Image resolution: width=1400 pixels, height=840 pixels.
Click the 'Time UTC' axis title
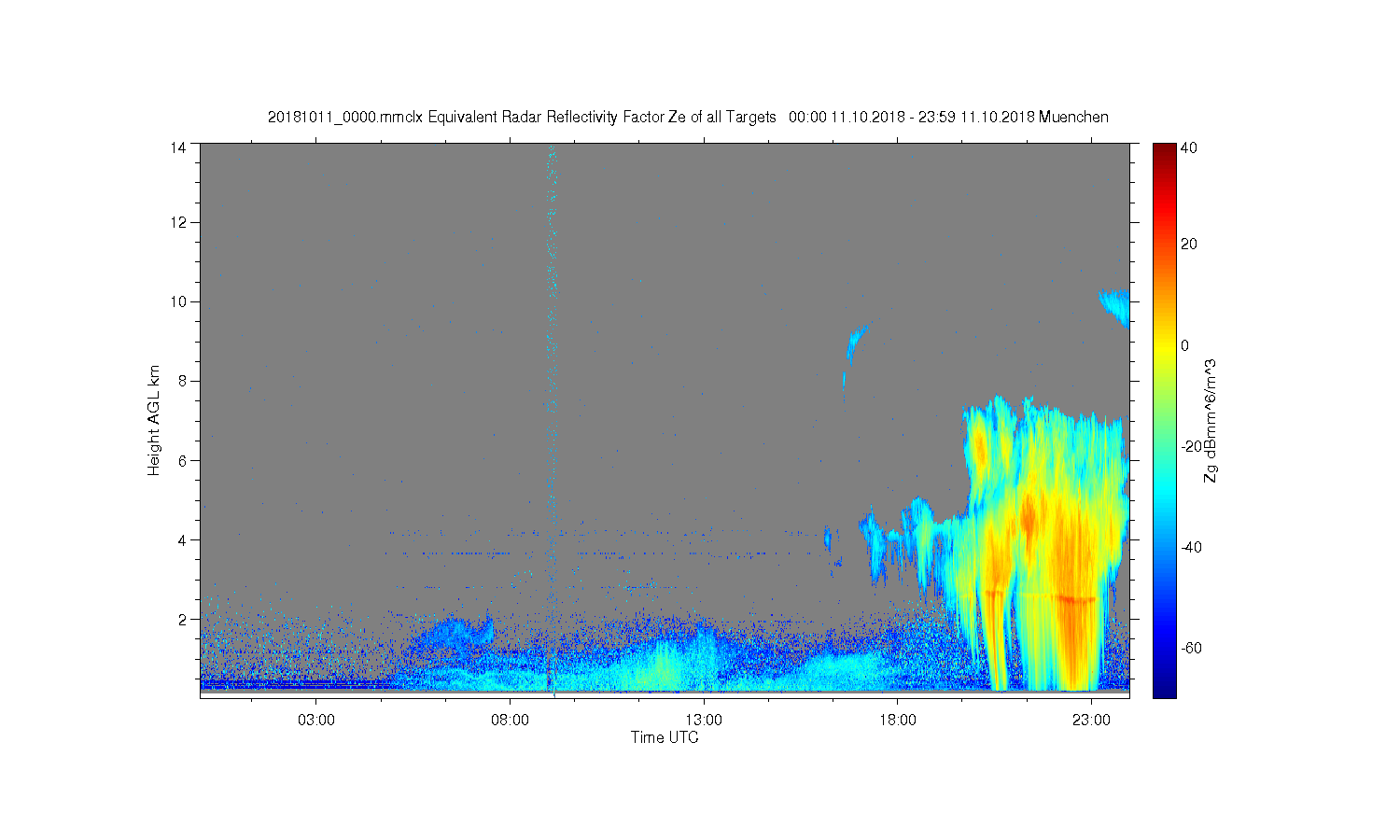[665, 737]
